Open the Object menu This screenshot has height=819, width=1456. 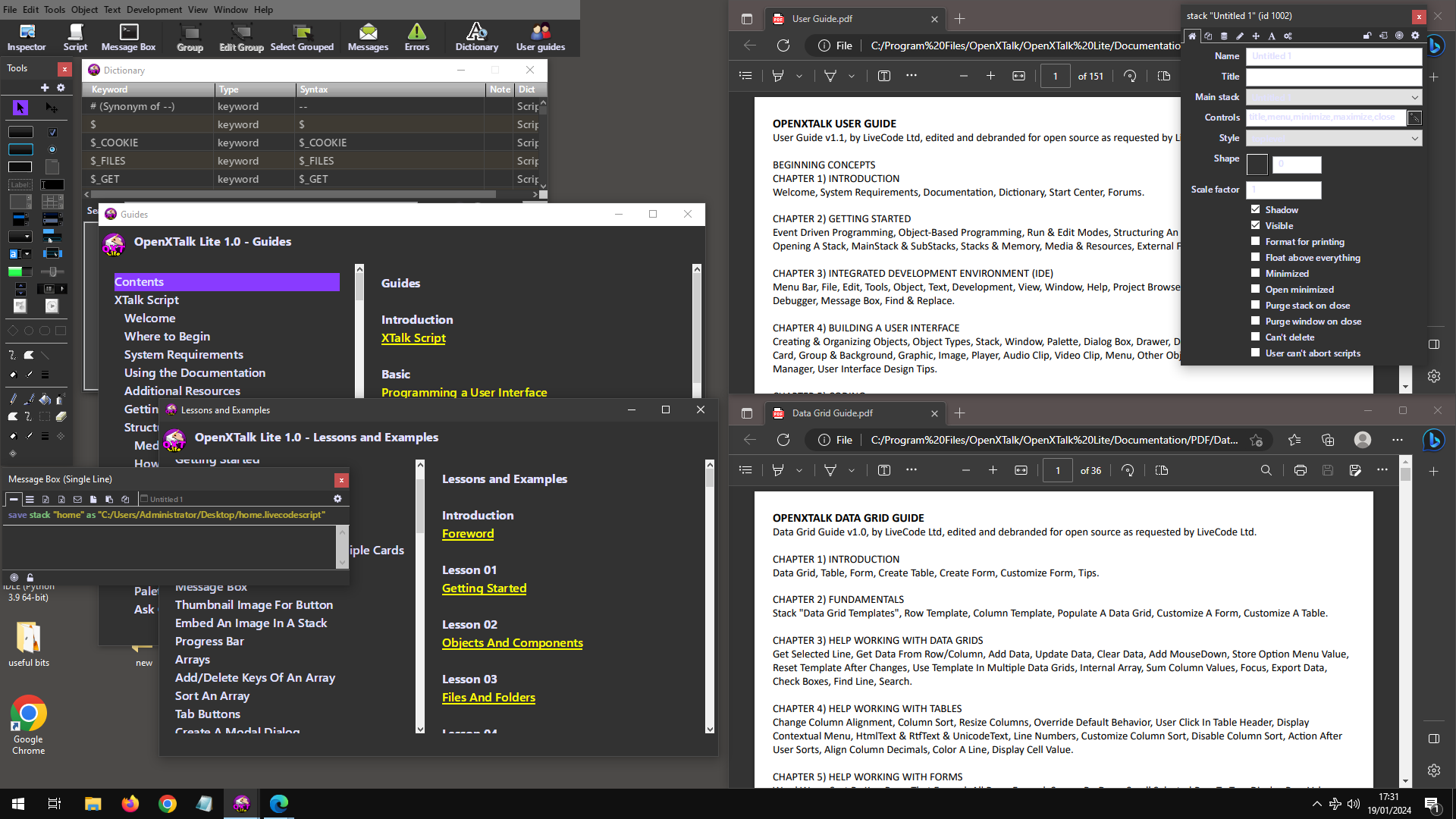click(x=84, y=10)
